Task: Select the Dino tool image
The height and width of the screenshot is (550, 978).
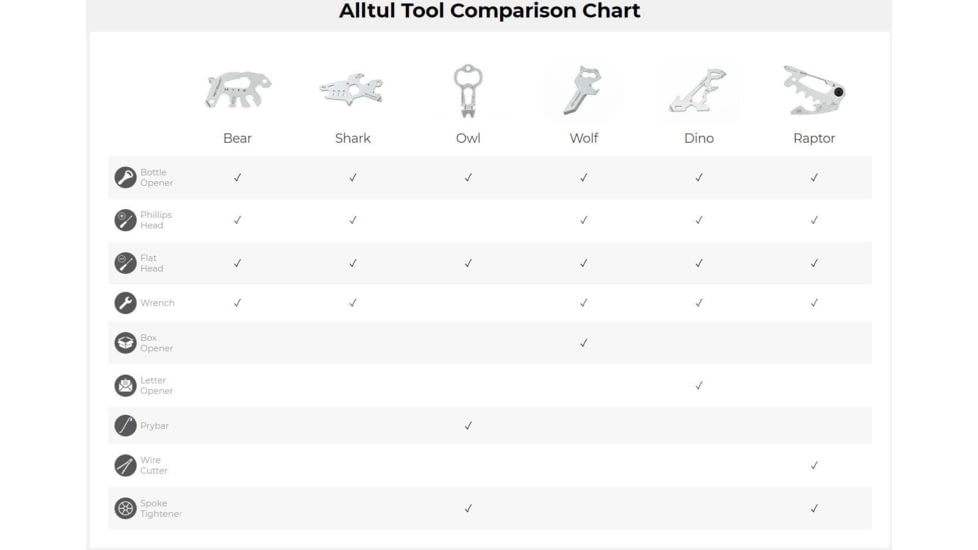Action: (698, 91)
